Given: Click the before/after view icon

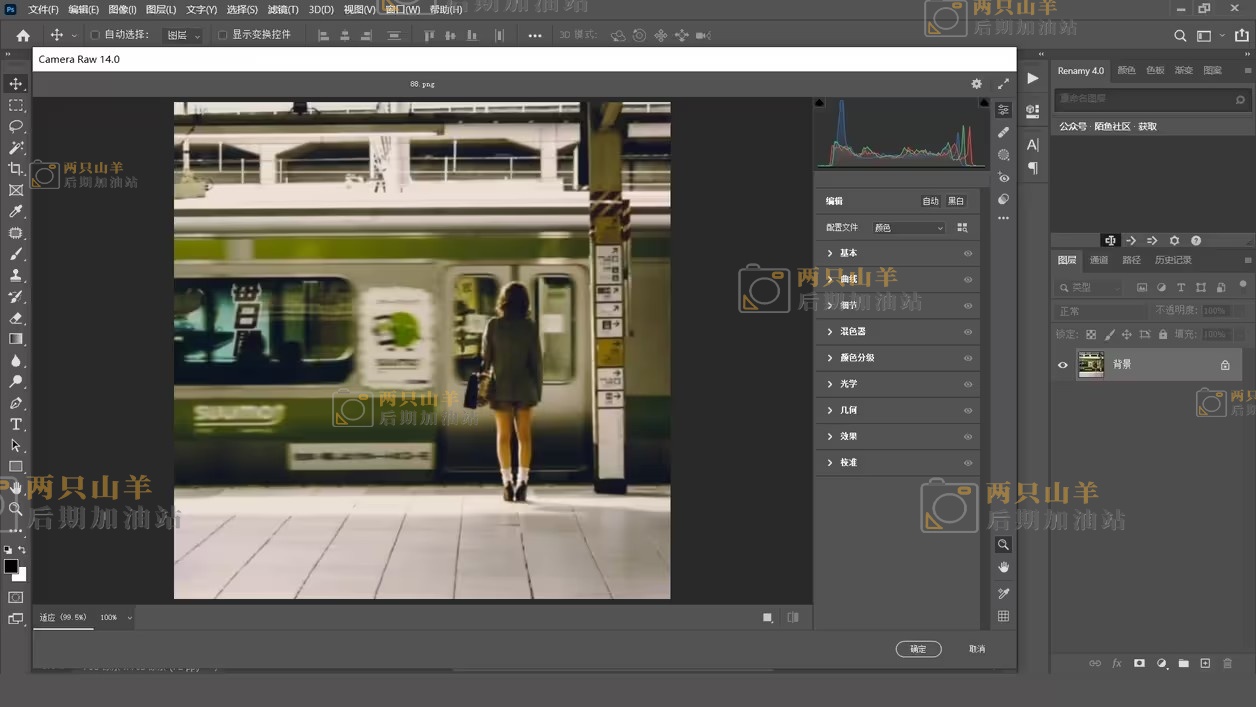Looking at the screenshot, I should click(793, 617).
